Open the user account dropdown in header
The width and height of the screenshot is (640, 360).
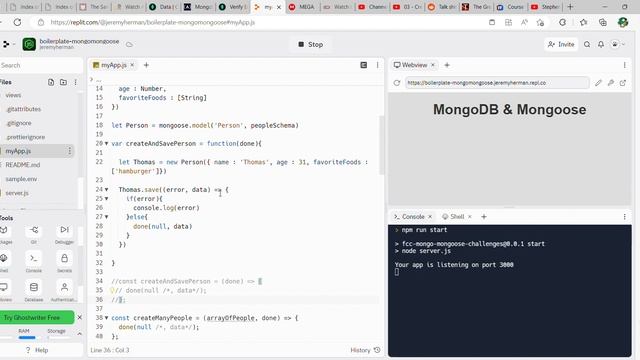click(618, 44)
